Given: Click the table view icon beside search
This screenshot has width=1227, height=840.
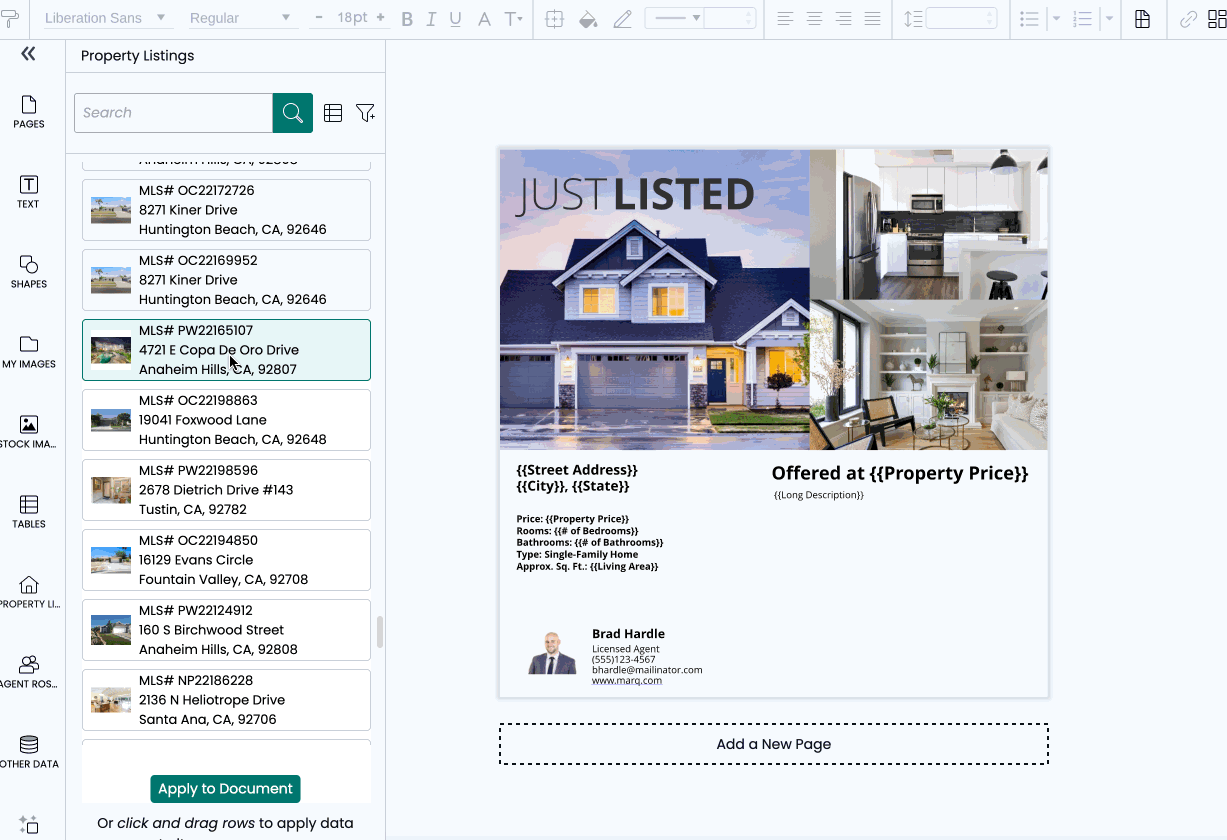Looking at the screenshot, I should tap(333, 113).
